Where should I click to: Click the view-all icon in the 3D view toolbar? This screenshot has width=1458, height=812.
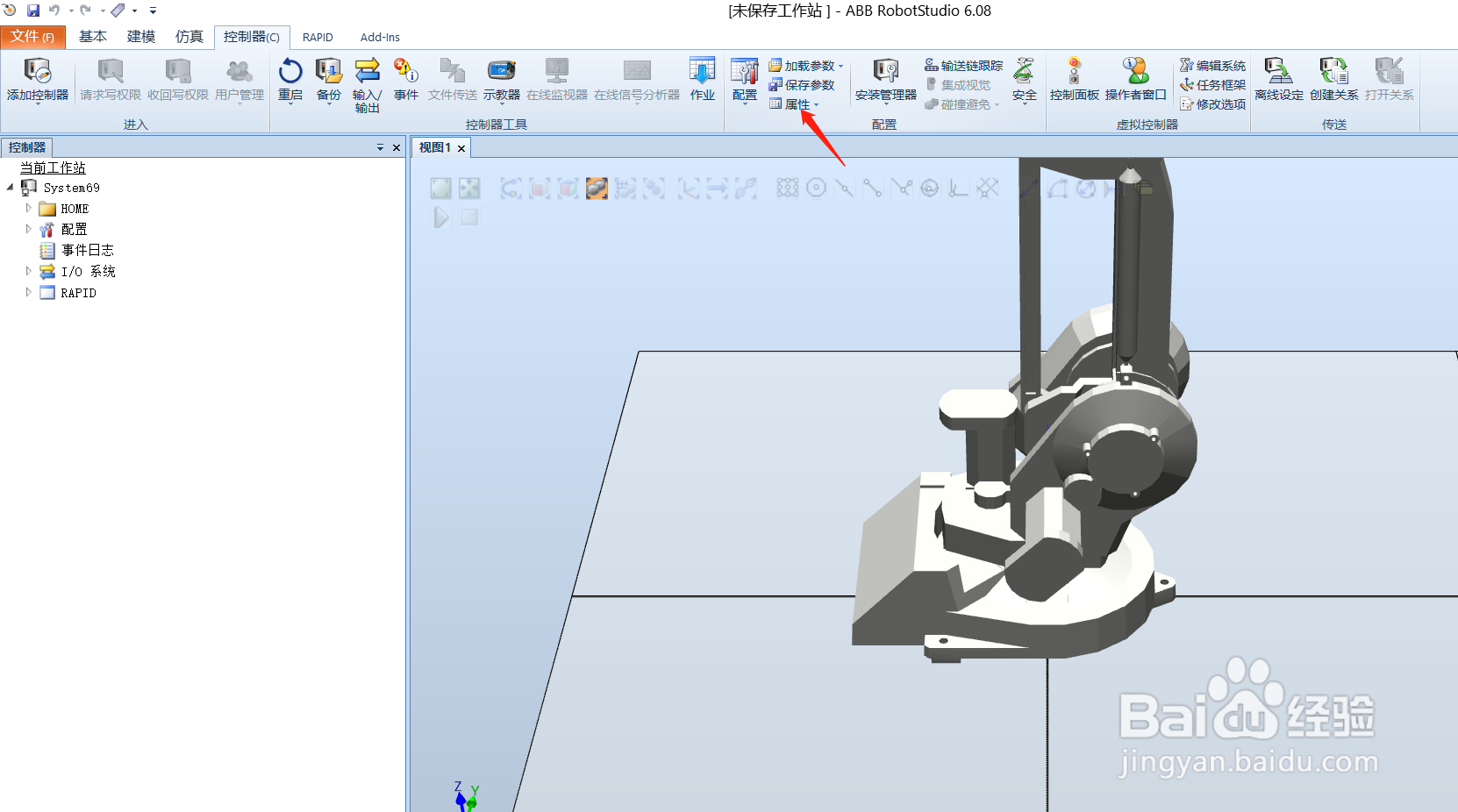441,188
